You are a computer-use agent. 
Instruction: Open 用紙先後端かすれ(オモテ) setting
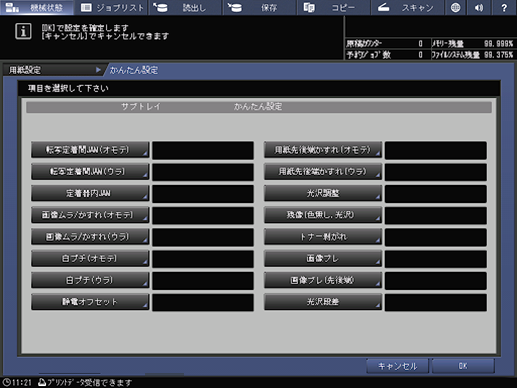(x=323, y=150)
